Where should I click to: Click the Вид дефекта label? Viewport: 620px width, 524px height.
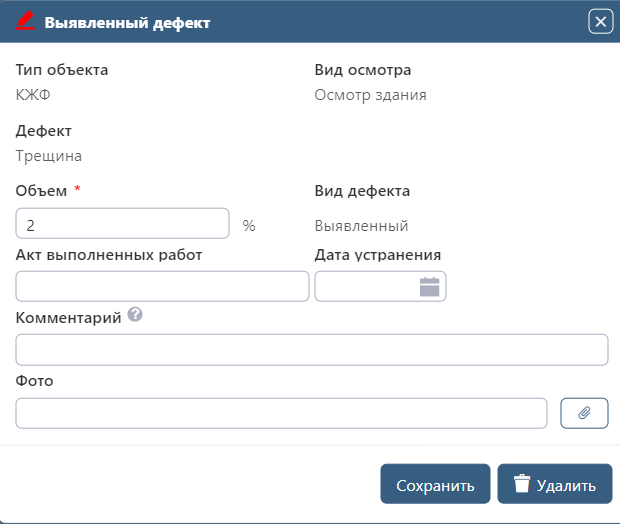pos(362,191)
